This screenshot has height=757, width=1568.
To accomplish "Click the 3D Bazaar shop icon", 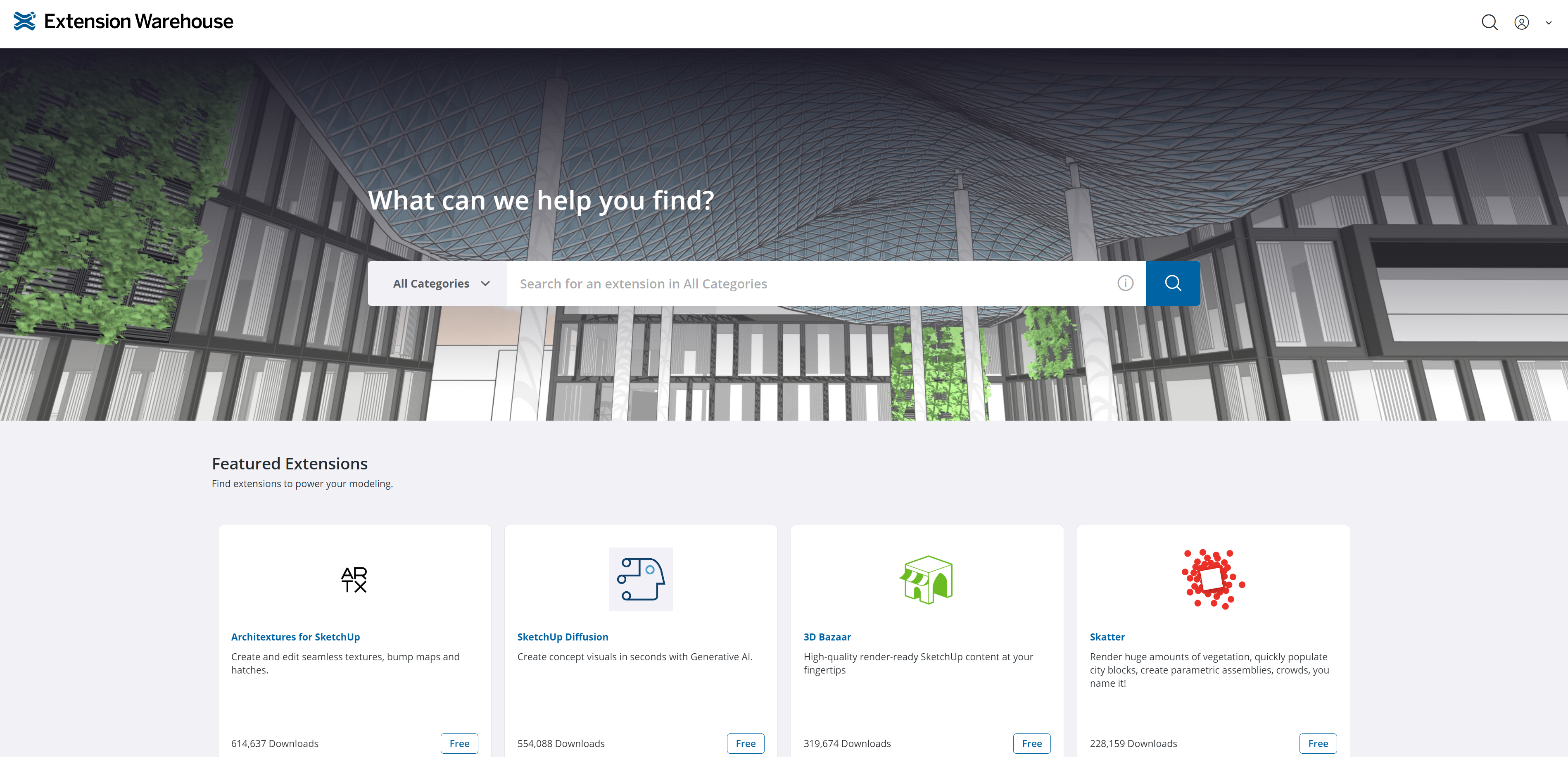I will pos(927,579).
